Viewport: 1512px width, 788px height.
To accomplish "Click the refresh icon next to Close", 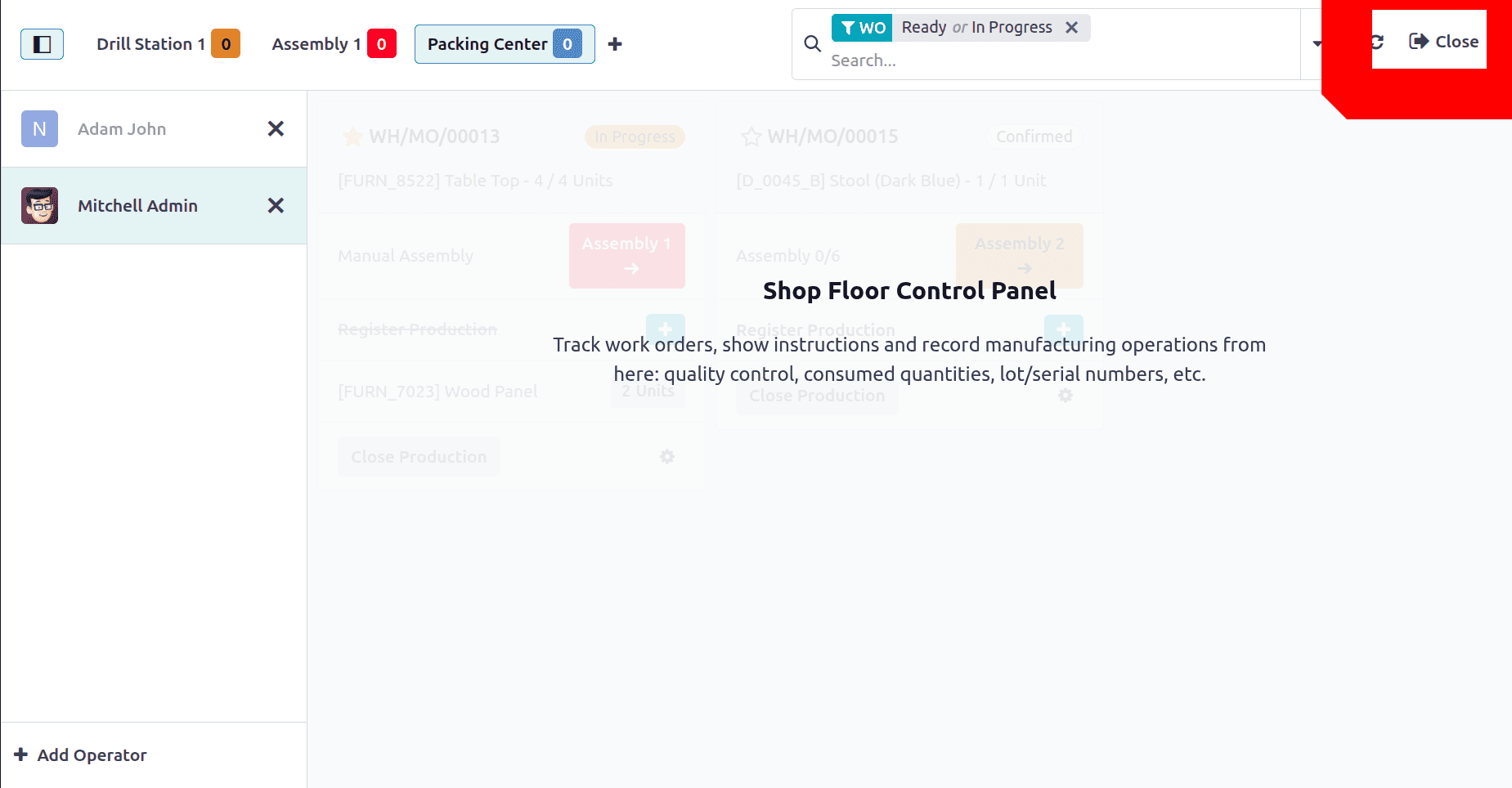I will [1377, 42].
